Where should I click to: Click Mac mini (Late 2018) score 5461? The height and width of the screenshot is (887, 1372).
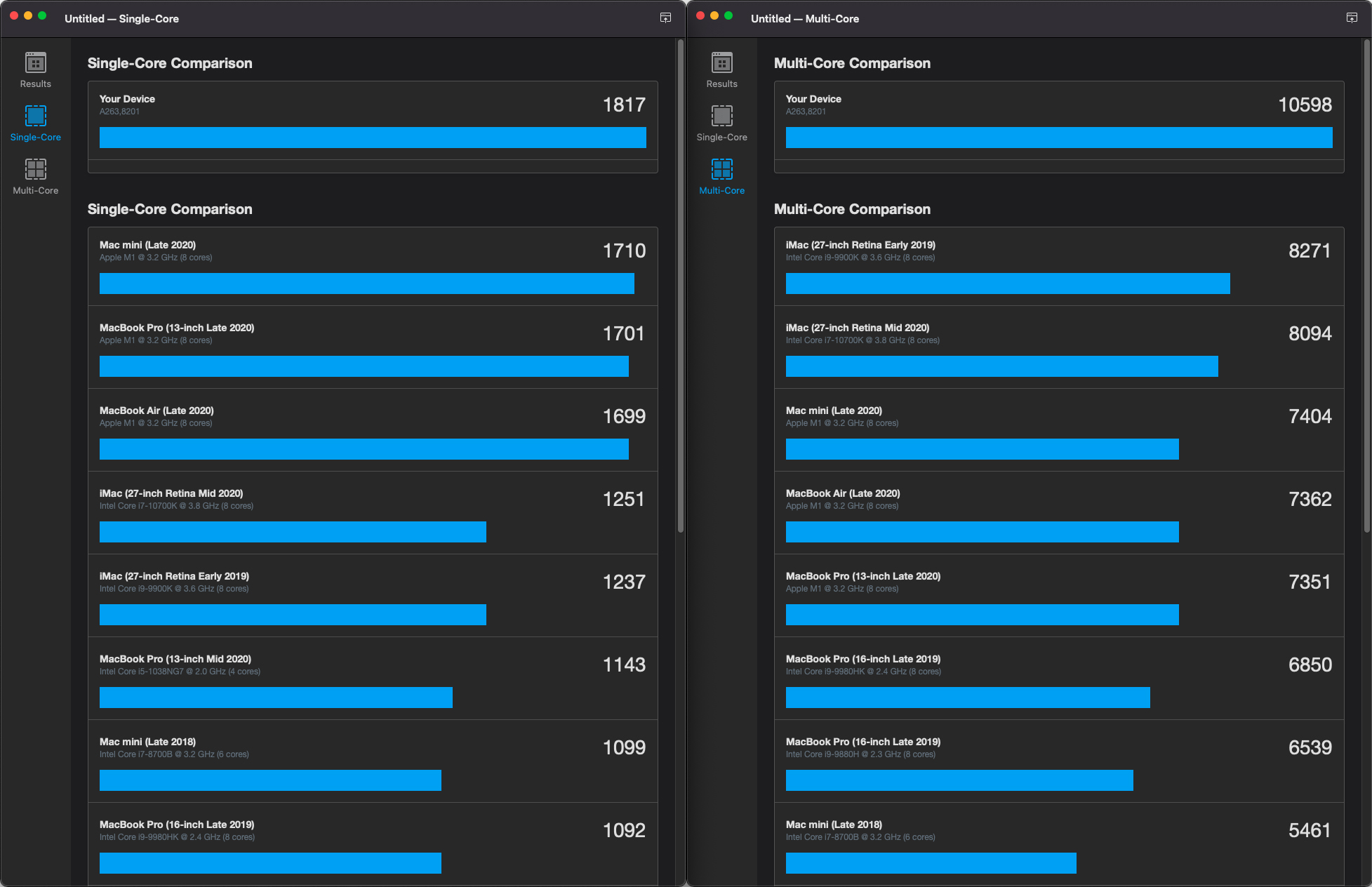[1310, 830]
